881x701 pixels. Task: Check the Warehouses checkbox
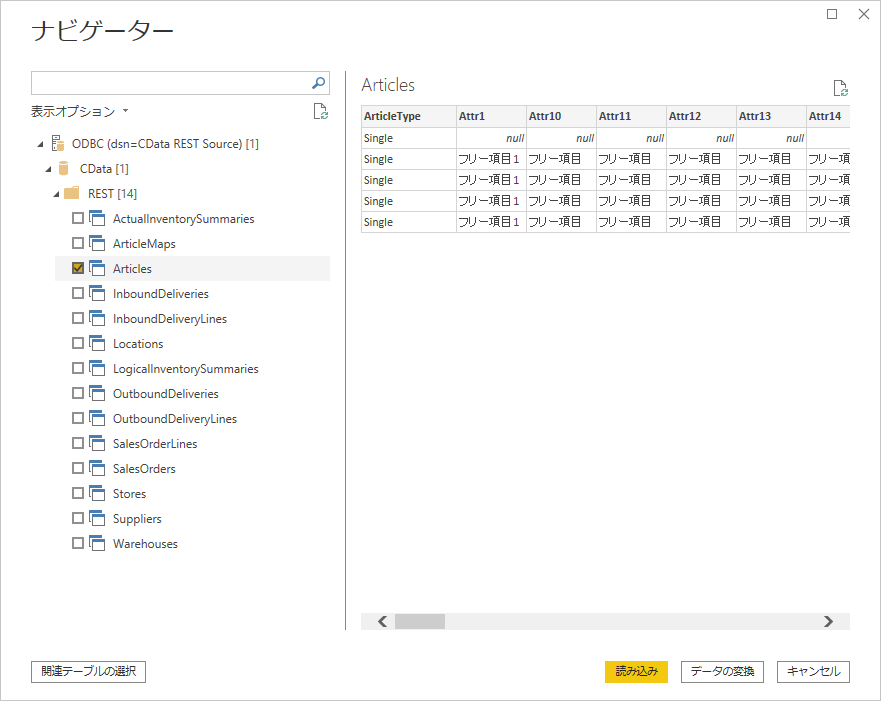pyautogui.click(x=78, y=543)
